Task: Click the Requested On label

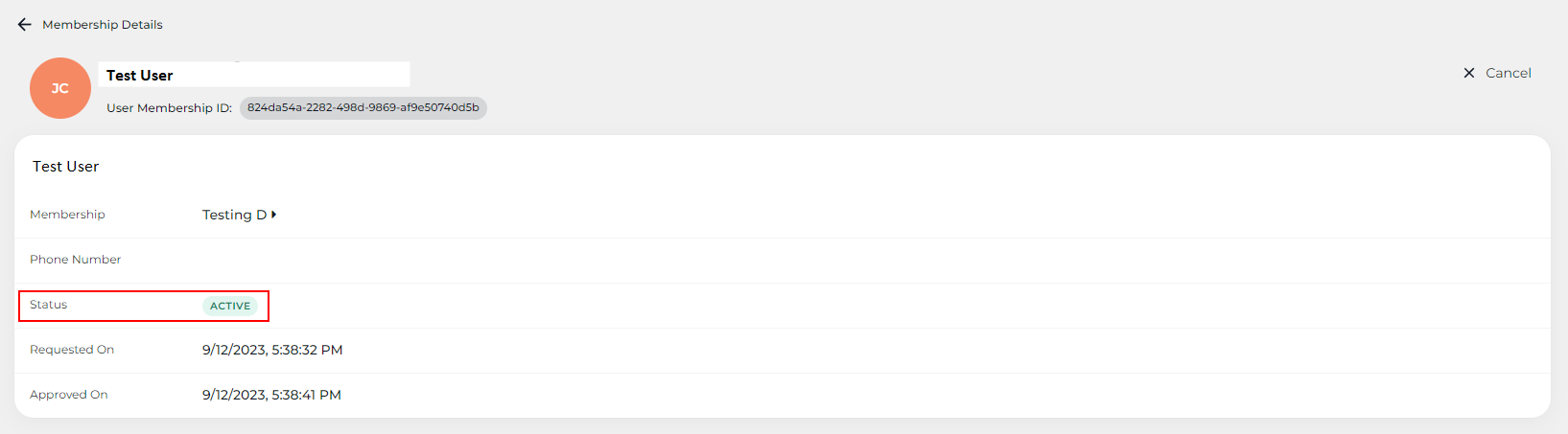Action: 72,350
